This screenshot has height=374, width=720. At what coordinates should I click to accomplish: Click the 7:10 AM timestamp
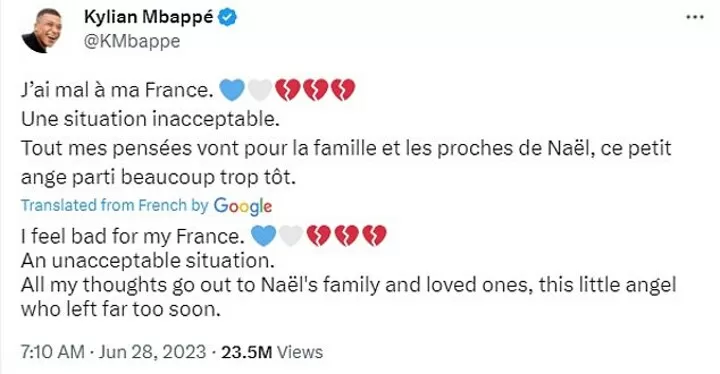click(53, 352)
